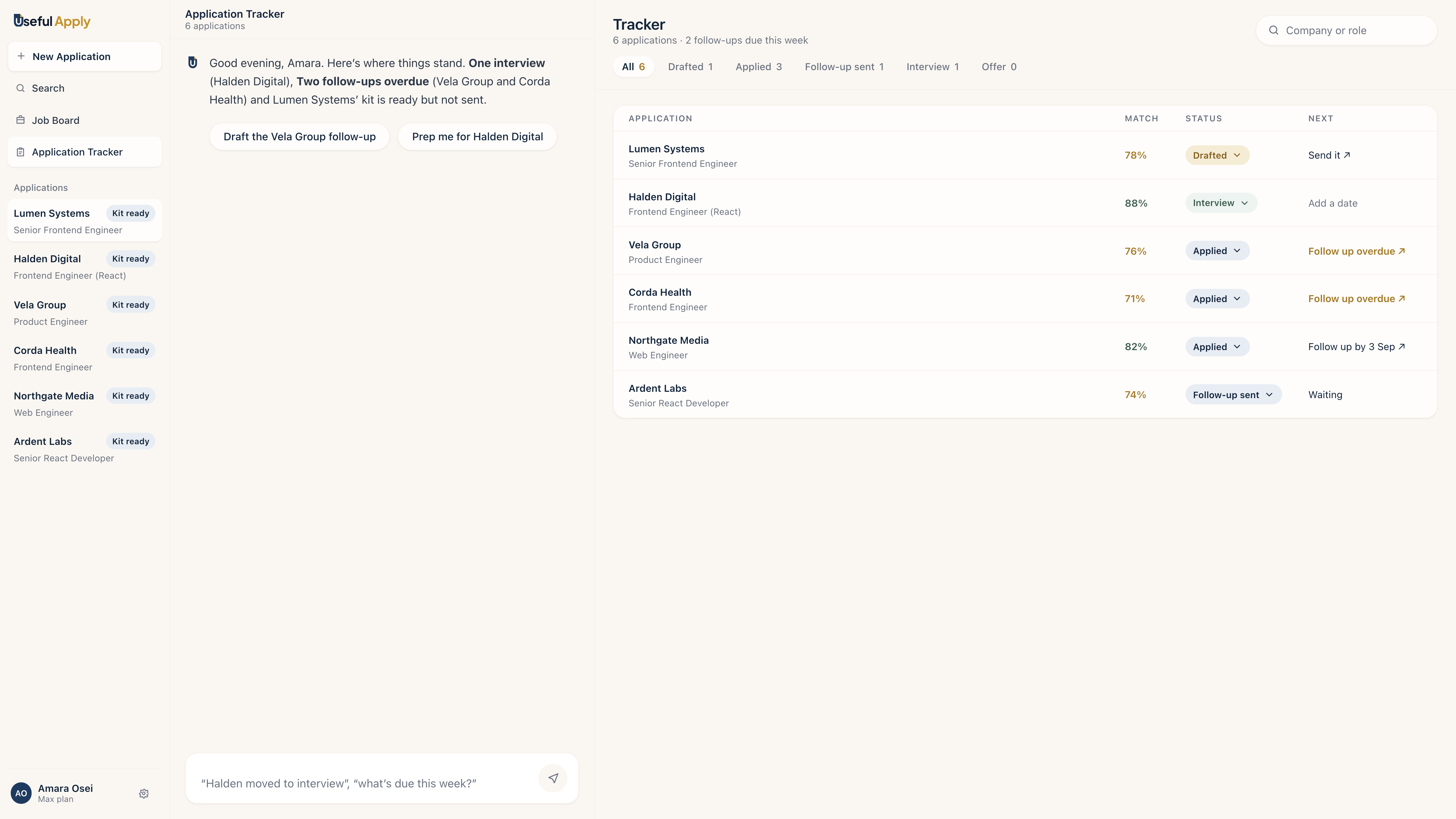Click arrow icon on Corda Health follow up overdue
1456x819 pixels.
[1402, 298]
